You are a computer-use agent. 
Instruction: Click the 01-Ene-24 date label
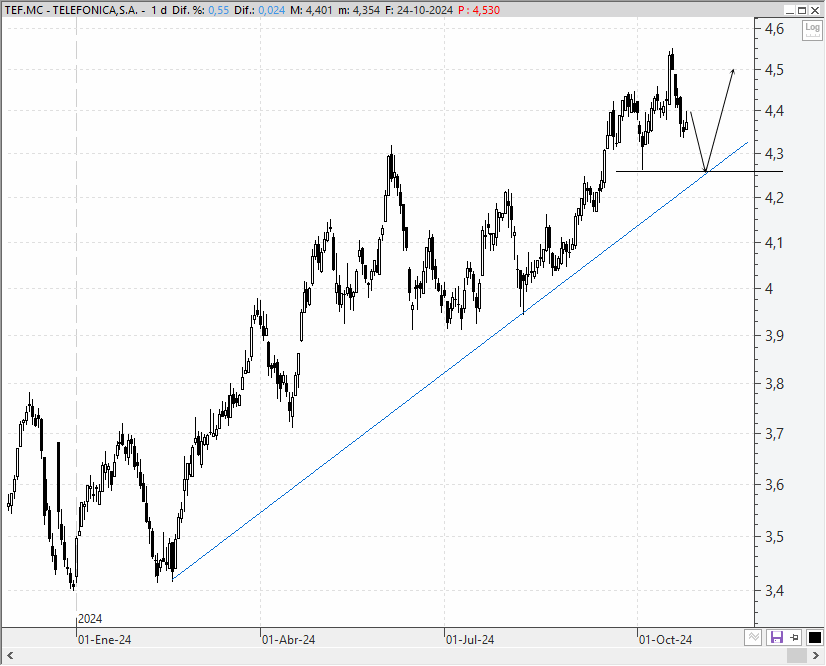104,640
